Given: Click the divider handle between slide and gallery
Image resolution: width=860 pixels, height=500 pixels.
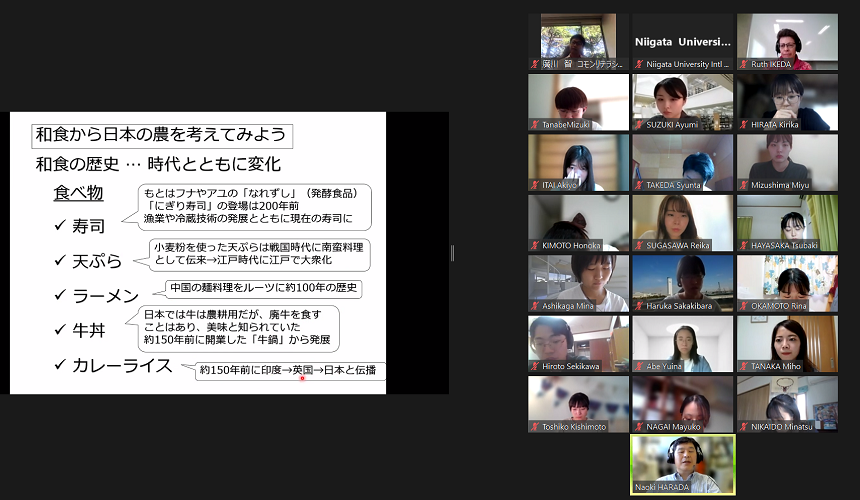Looking at the screenshot, I should [452, 252].
